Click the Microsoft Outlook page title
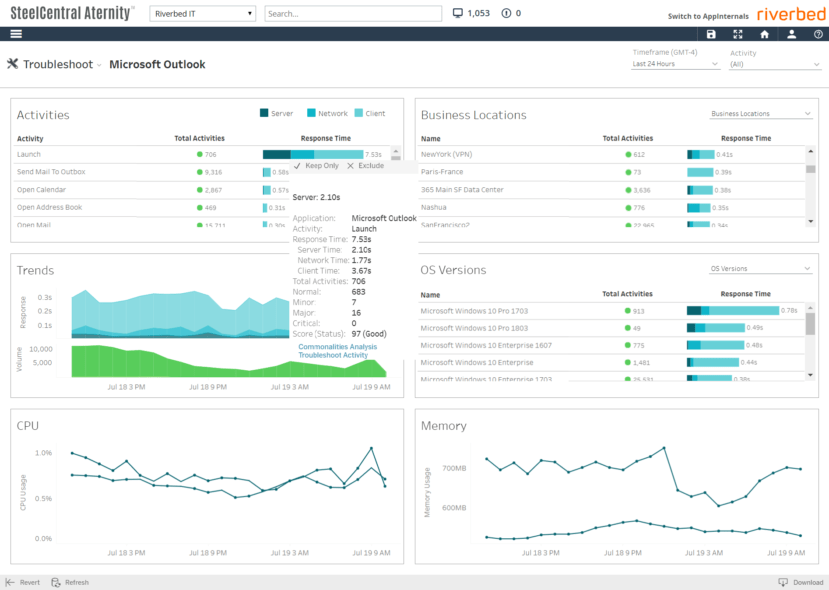This screenshot has width=829, height=590. [157, 64]
